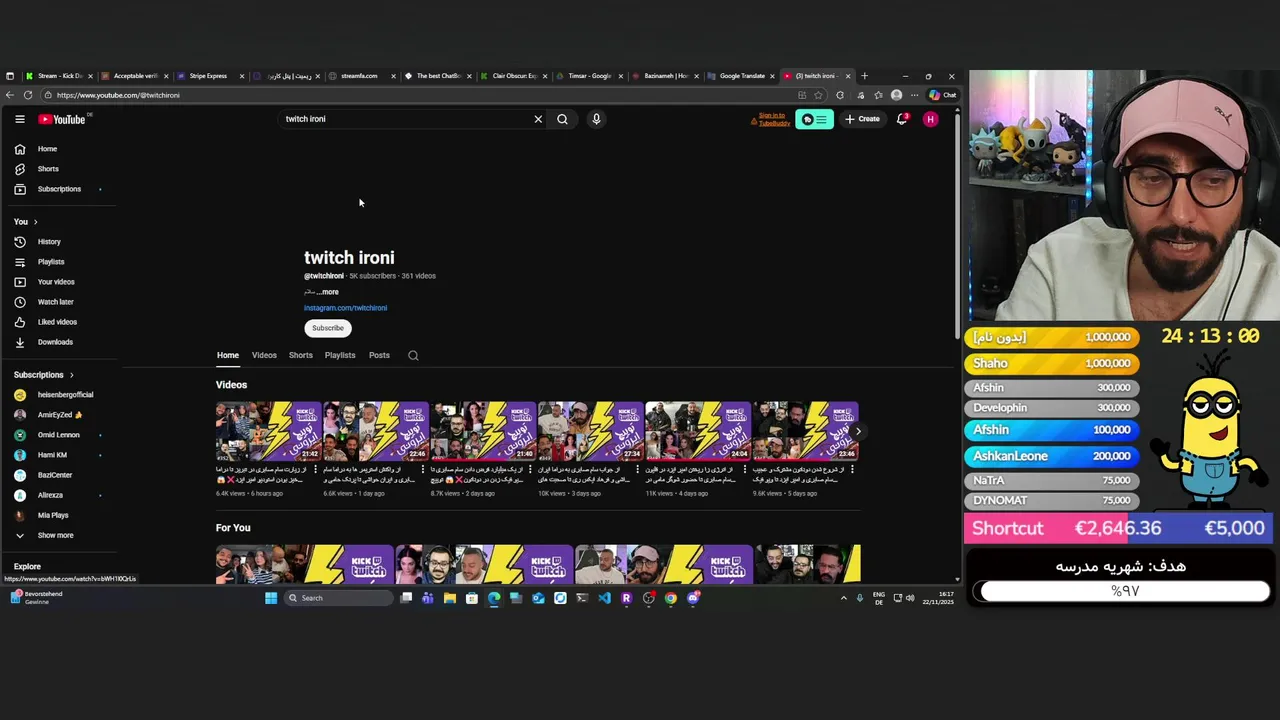Open the Explore section in the sidebar
Image resolution: width=1280 pixels, height=720 pixels.
pos(27,566)
